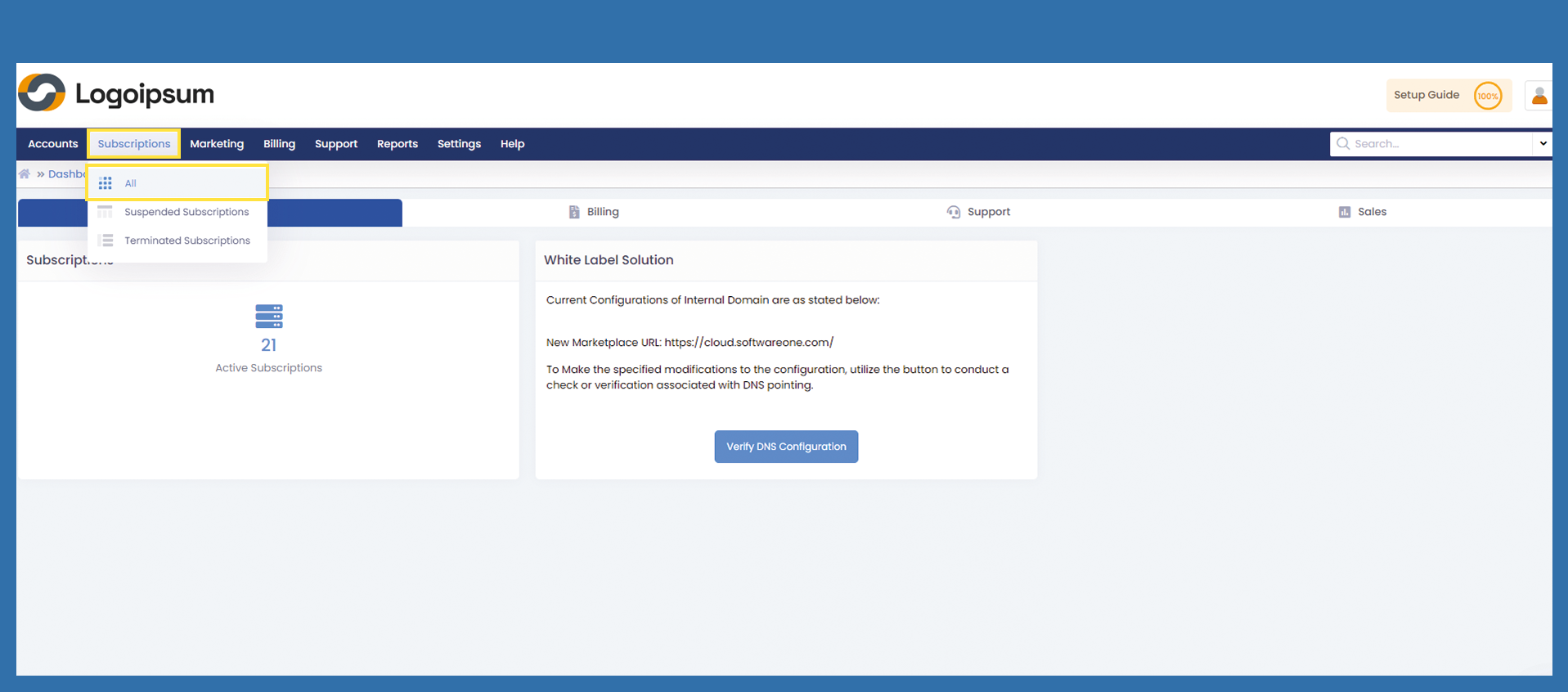Select Suspended Subscriptions from the menu
1568x692 pixels.
186,212
